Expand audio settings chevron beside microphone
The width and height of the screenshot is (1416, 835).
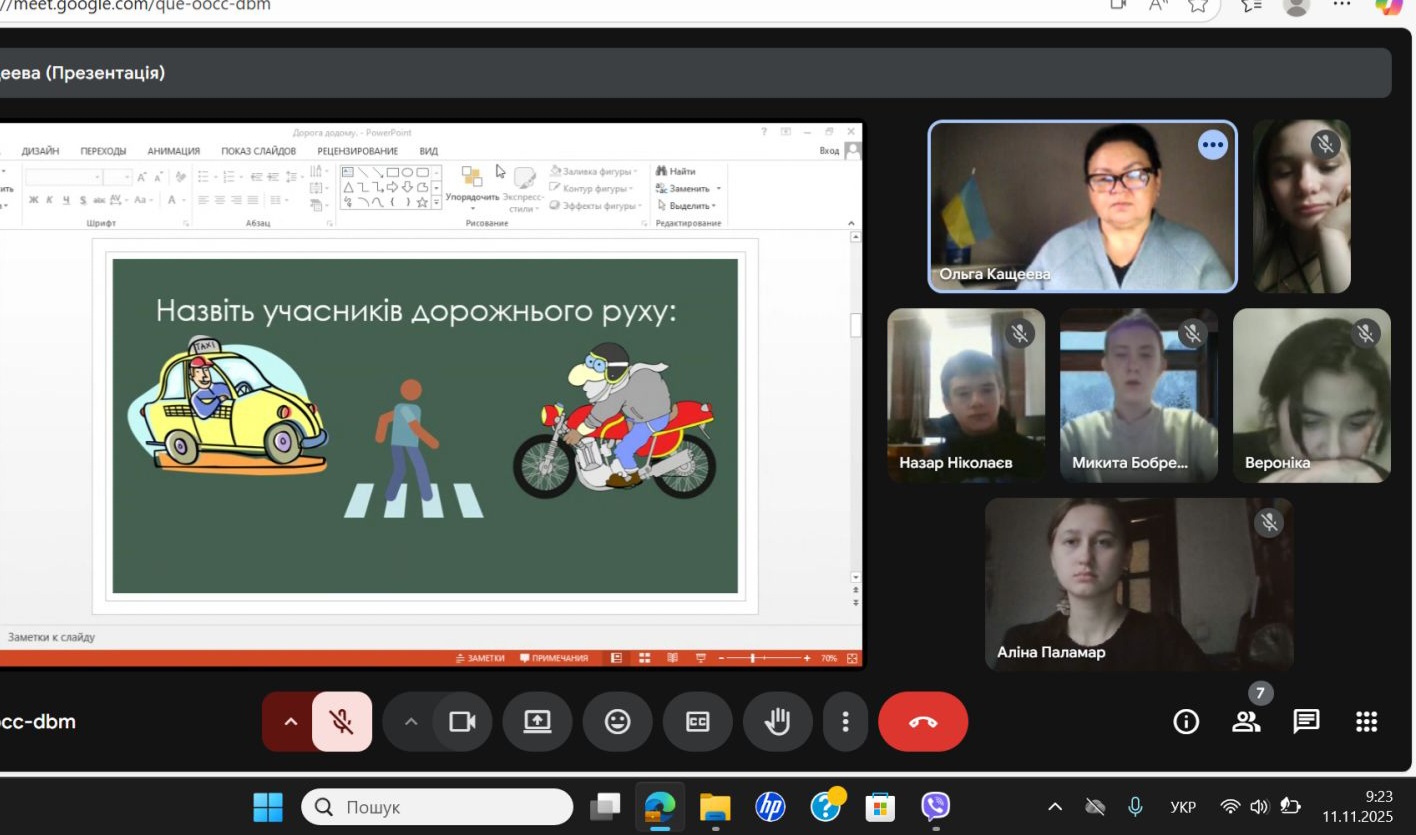[x=291, y=721]
